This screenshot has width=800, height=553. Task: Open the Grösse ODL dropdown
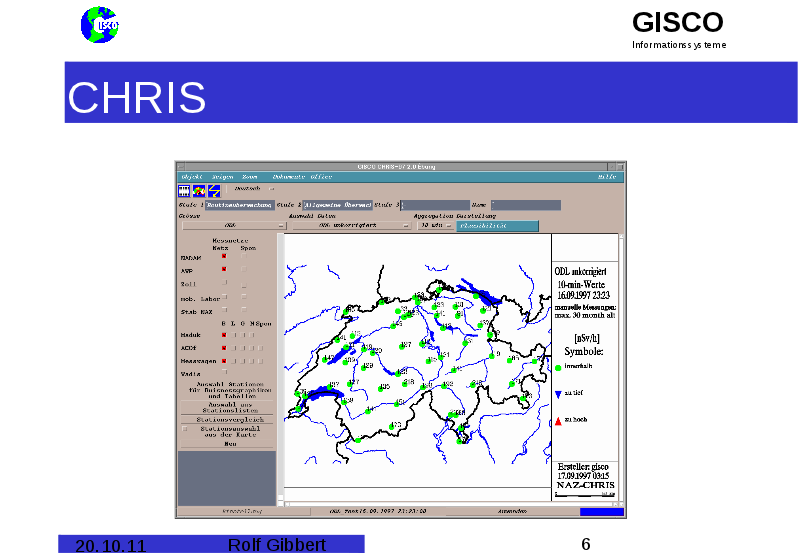230,226
